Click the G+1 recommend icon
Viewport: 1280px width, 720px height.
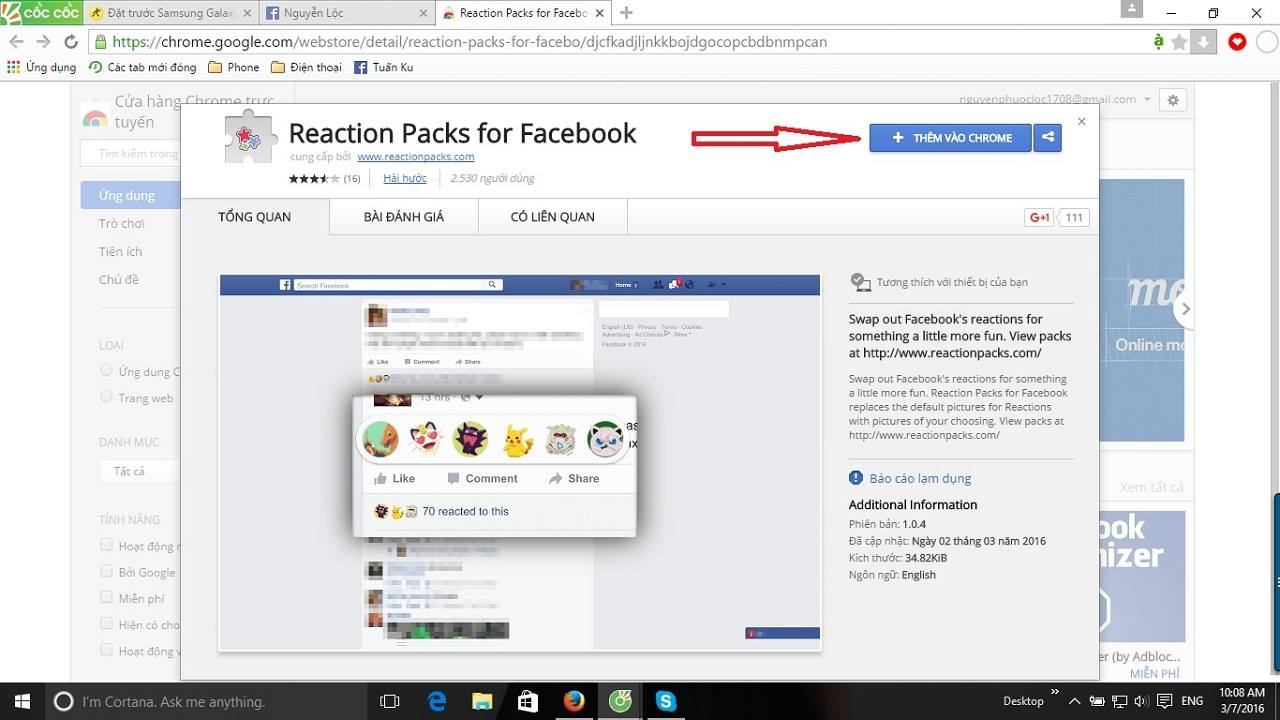point(1040,217)
